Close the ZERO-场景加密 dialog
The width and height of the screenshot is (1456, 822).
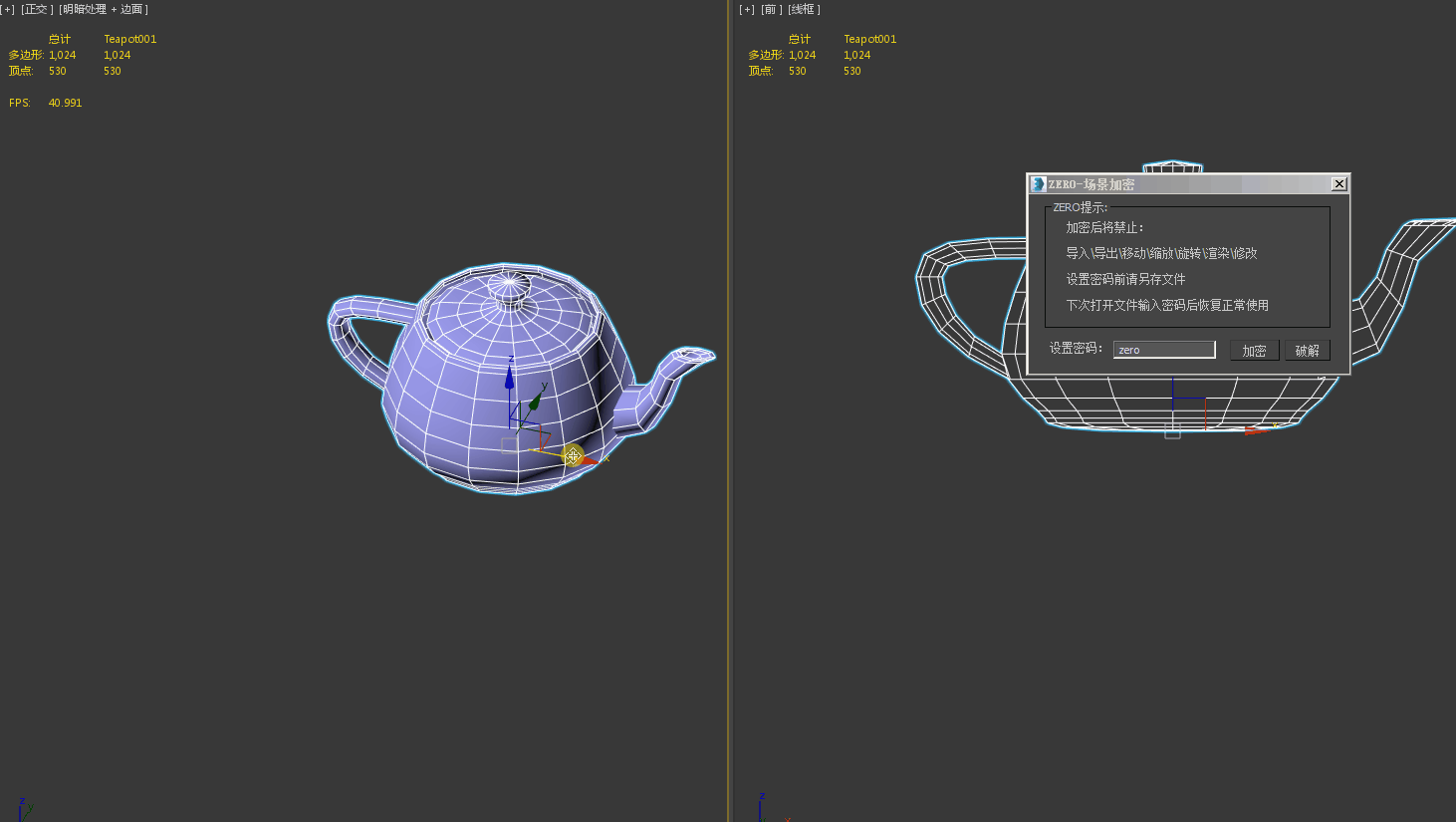pos(1338,184)
